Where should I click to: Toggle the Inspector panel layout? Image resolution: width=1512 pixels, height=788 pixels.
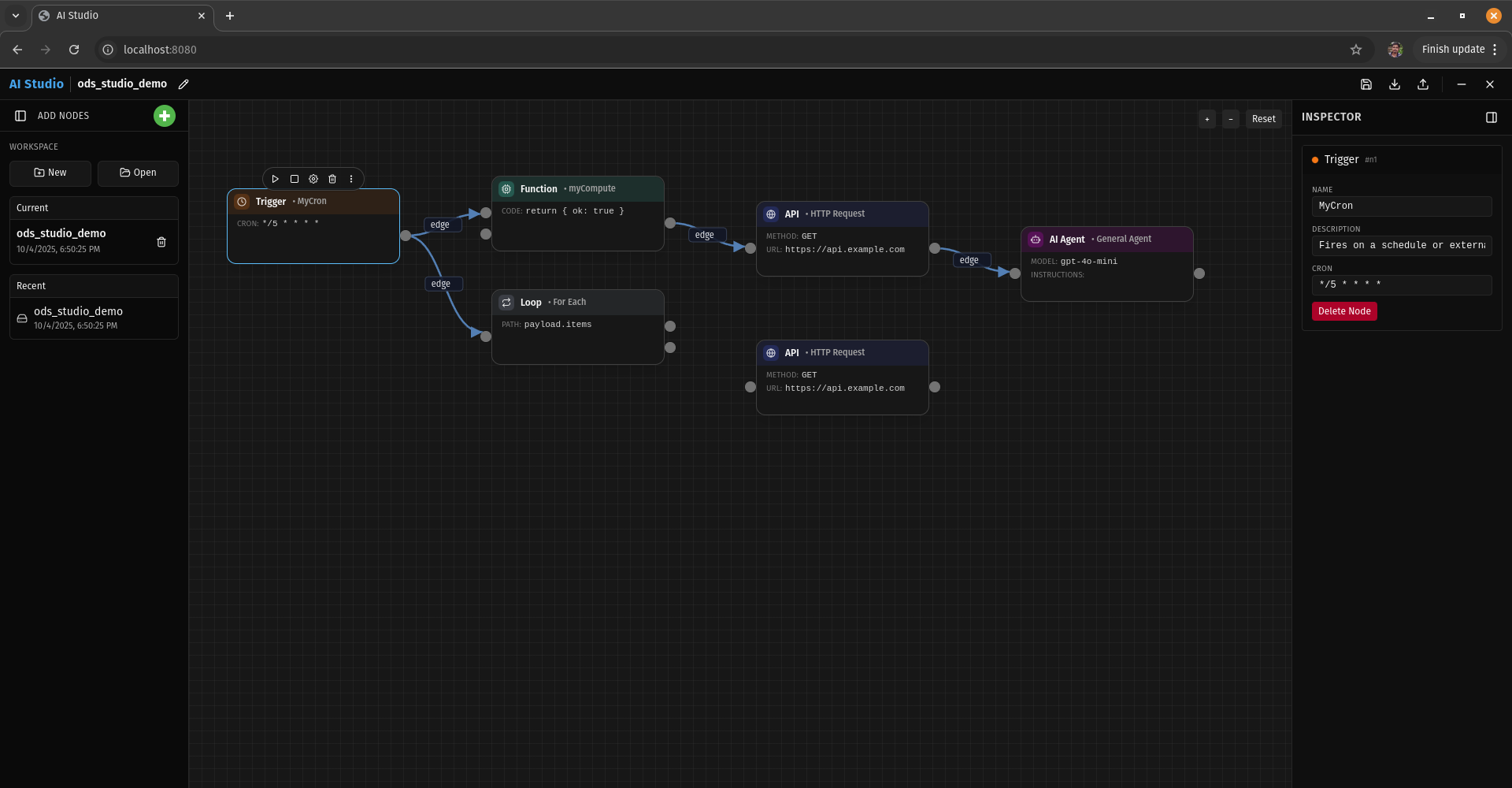tap(1492, 117)
